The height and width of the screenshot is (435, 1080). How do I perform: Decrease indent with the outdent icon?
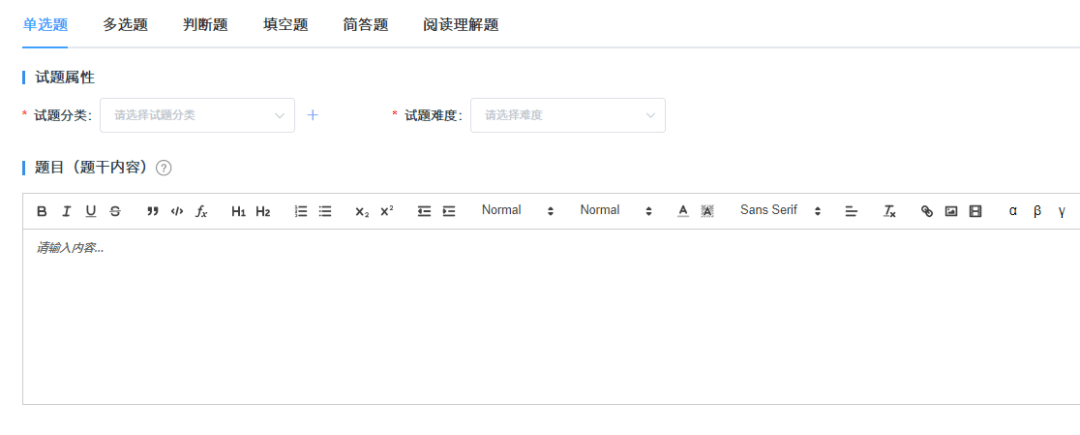[x=424, y=211]
